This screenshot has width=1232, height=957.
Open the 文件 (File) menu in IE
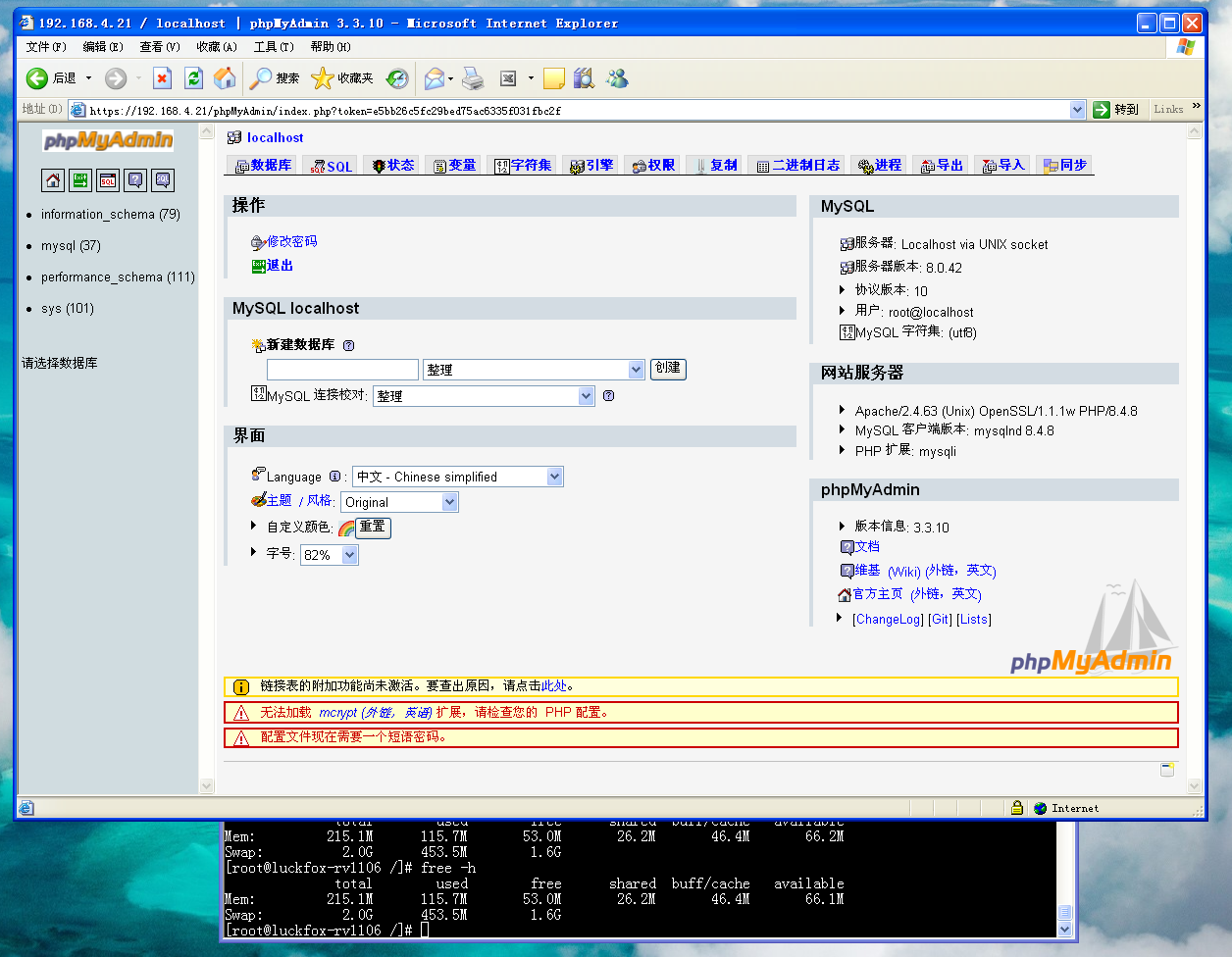(46, 46)
